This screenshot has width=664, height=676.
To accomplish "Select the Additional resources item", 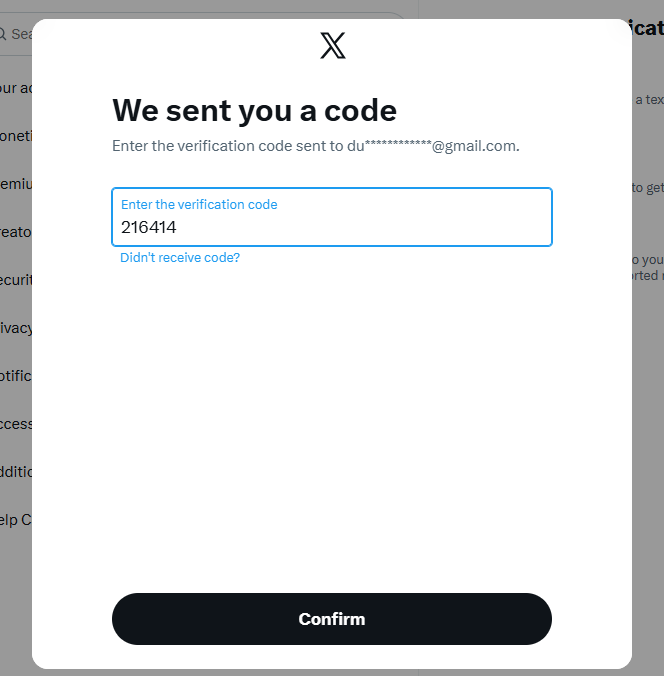I will [15, 472].
